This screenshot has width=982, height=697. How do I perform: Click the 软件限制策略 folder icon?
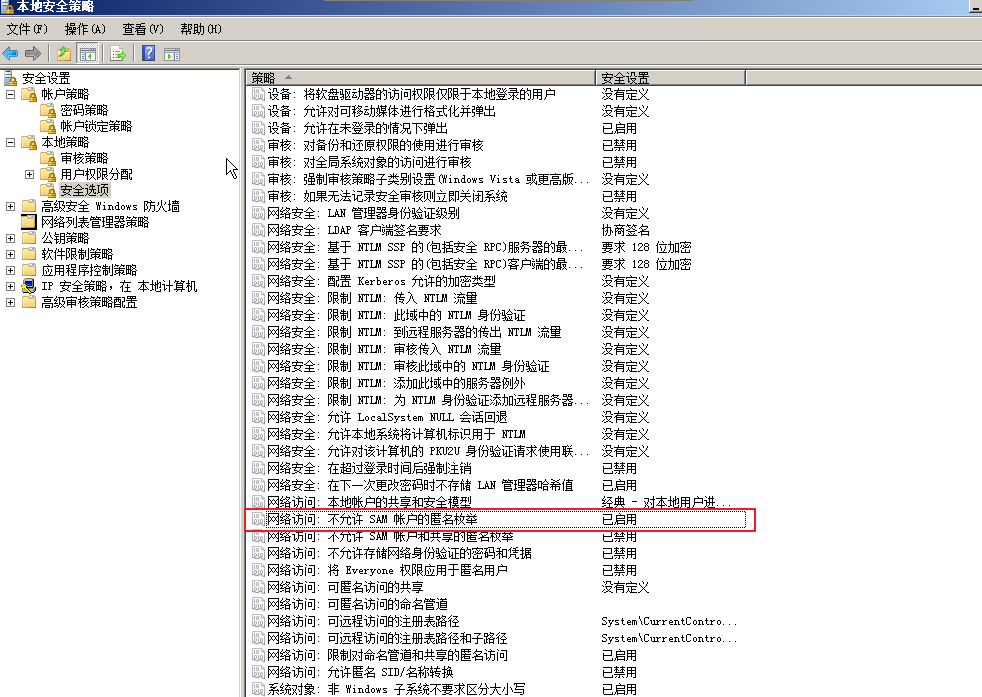click(x=29, y=254)
